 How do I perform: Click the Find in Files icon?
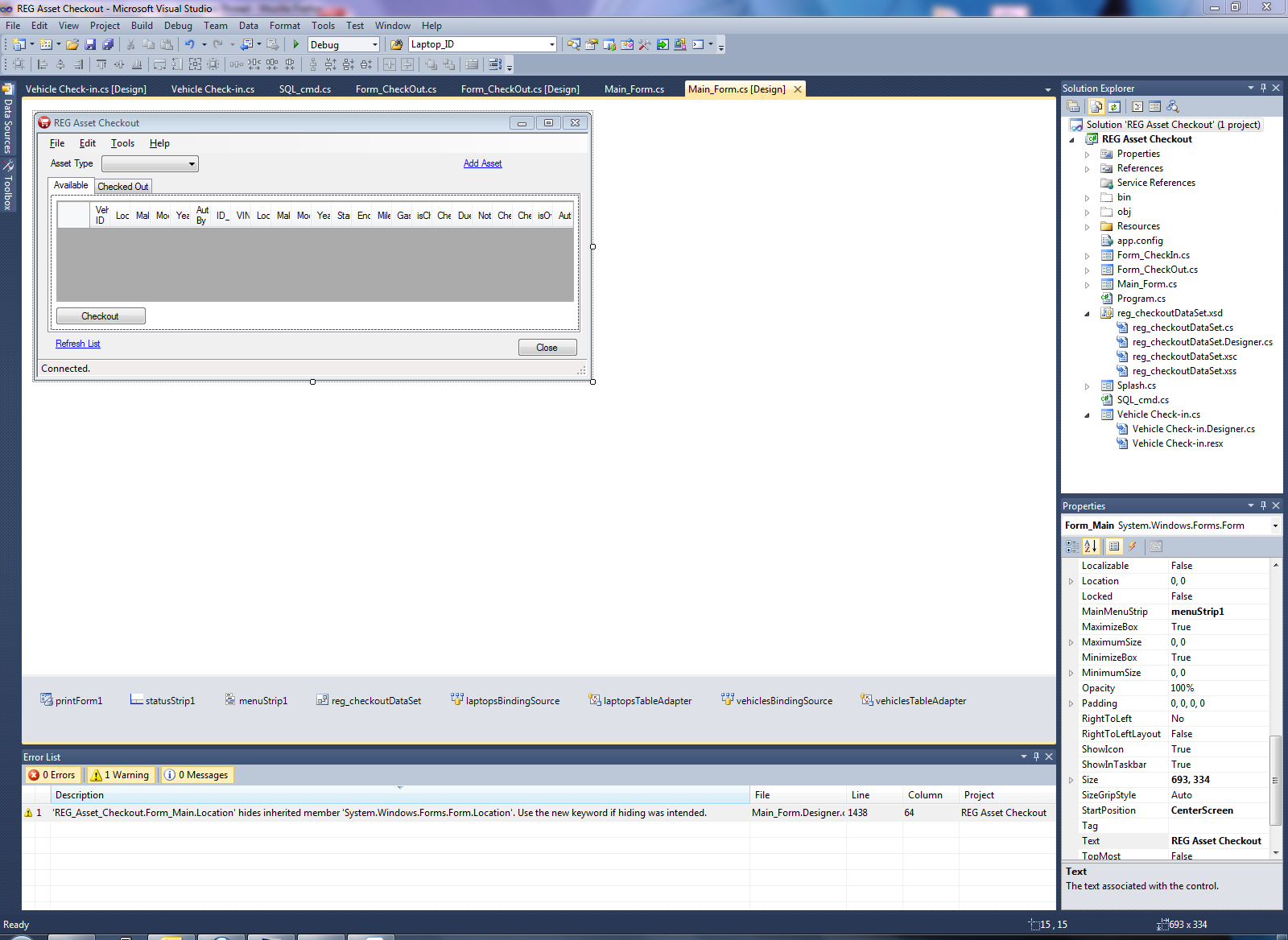coord(396,44)
